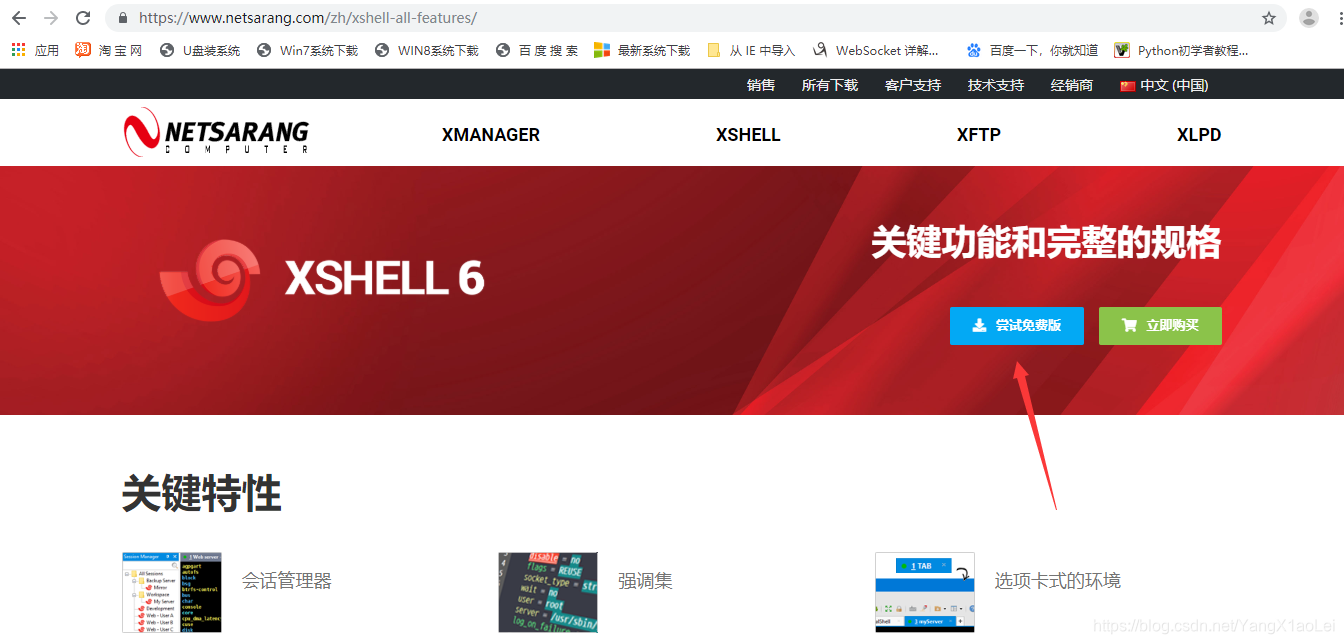Screen dimensions: 1344x644
Task: Open the XFTP product menu
Action: click(x=979, y=135)
